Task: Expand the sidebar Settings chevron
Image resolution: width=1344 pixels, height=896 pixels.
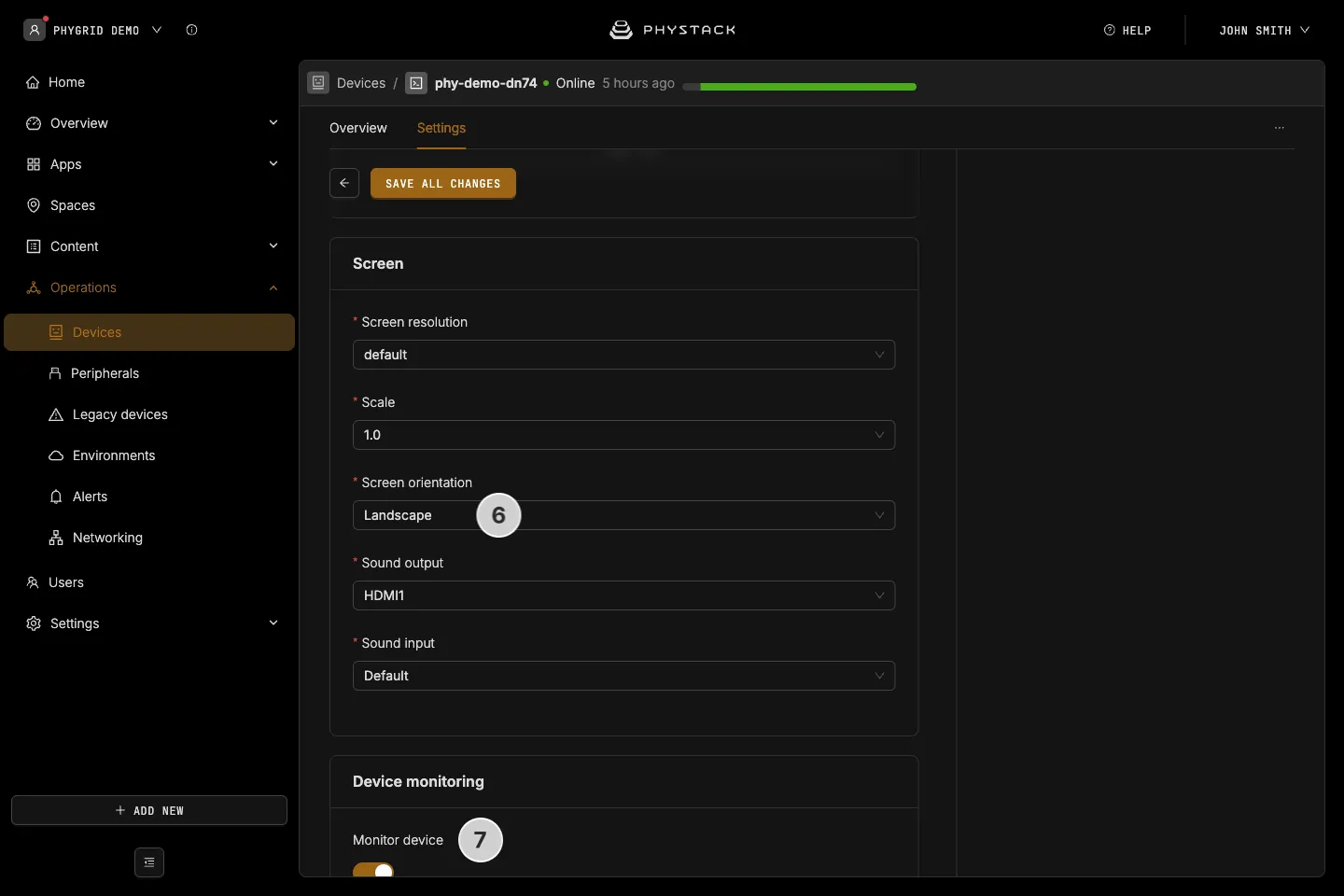Action: click(x=273, y=623)
